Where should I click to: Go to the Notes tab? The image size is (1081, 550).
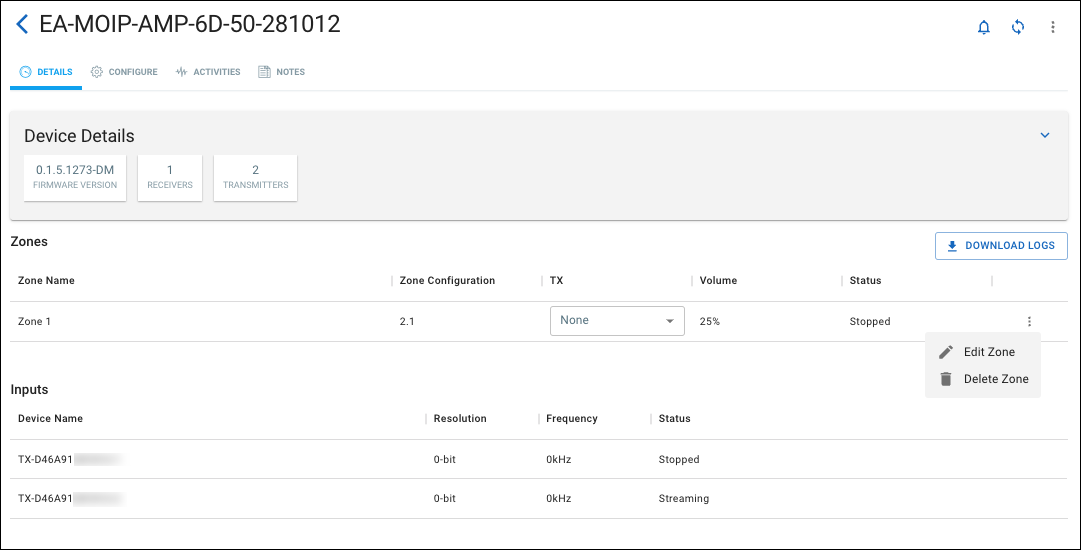point(282,72)
